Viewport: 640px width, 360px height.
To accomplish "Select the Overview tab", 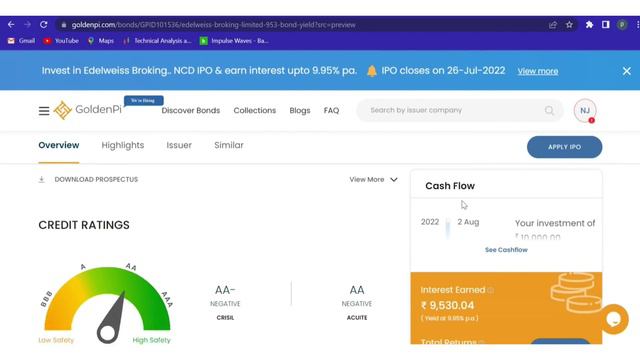I will point(59,145).
